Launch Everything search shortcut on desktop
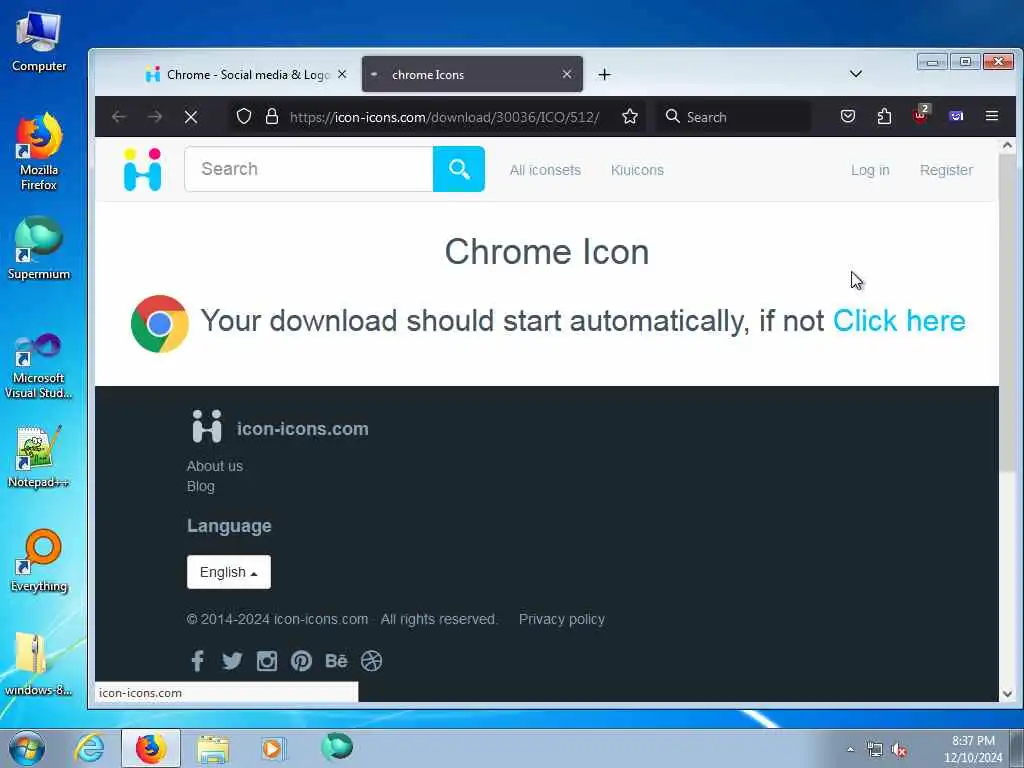 tap(39, 560)
